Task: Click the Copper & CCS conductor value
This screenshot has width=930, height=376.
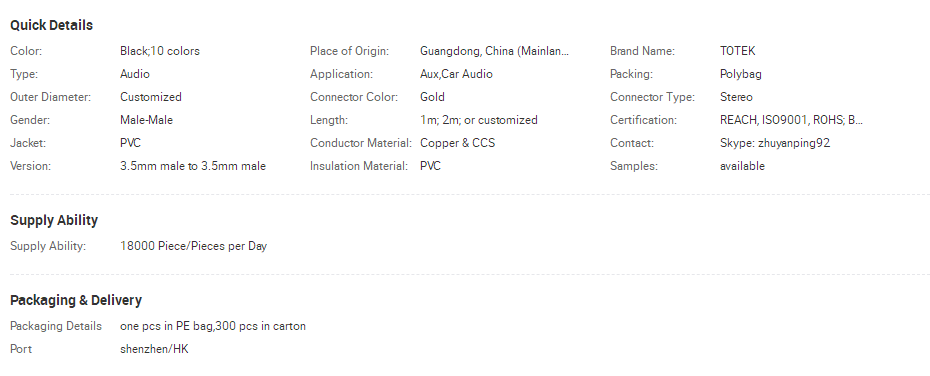Action: pos(457,143)
